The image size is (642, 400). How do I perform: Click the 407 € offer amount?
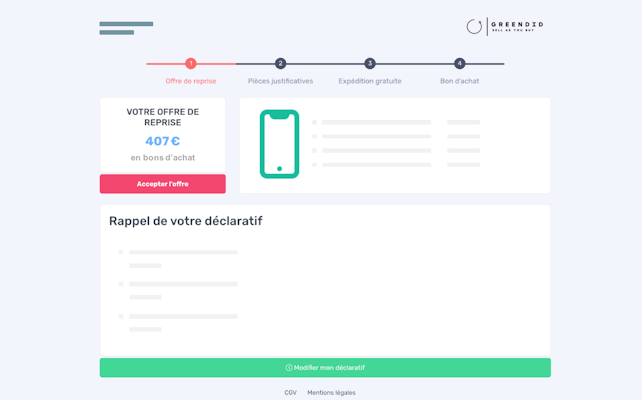tap(162, 141)
